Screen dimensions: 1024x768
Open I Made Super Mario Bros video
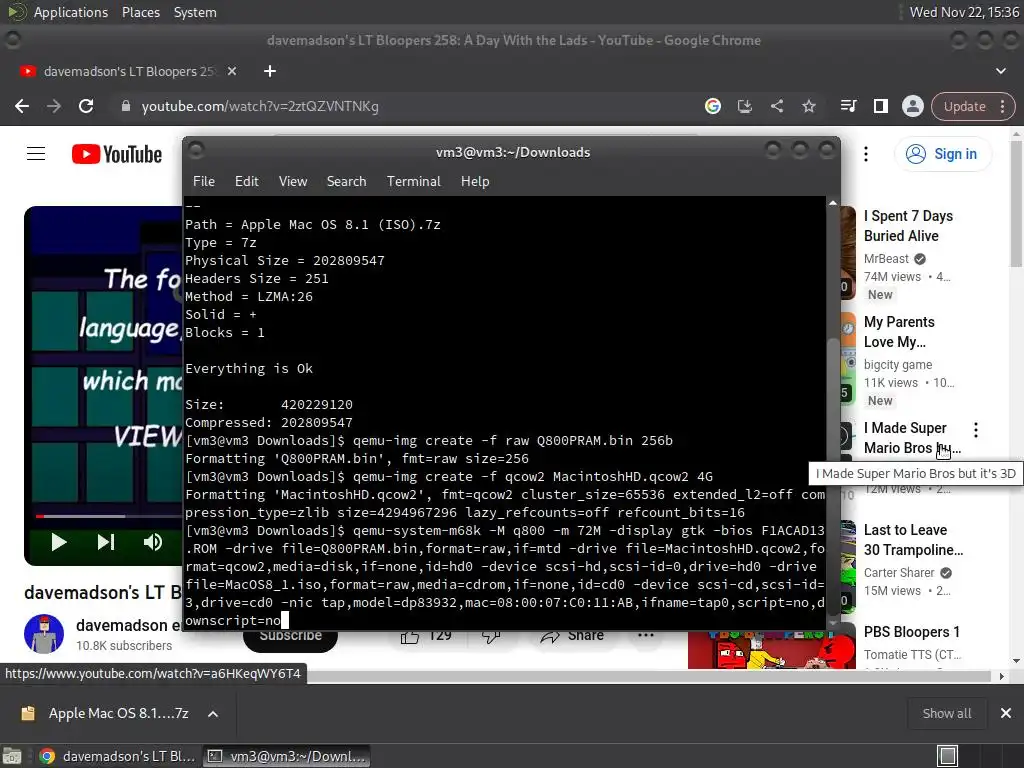[x=912, y=438]
